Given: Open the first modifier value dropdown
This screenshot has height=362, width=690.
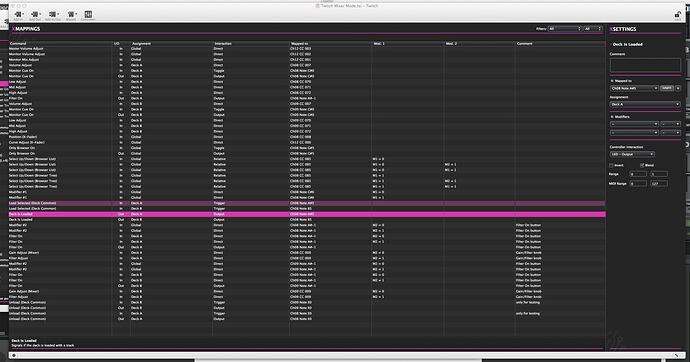Looking at the screenshot, I should [x=671, y=124].
